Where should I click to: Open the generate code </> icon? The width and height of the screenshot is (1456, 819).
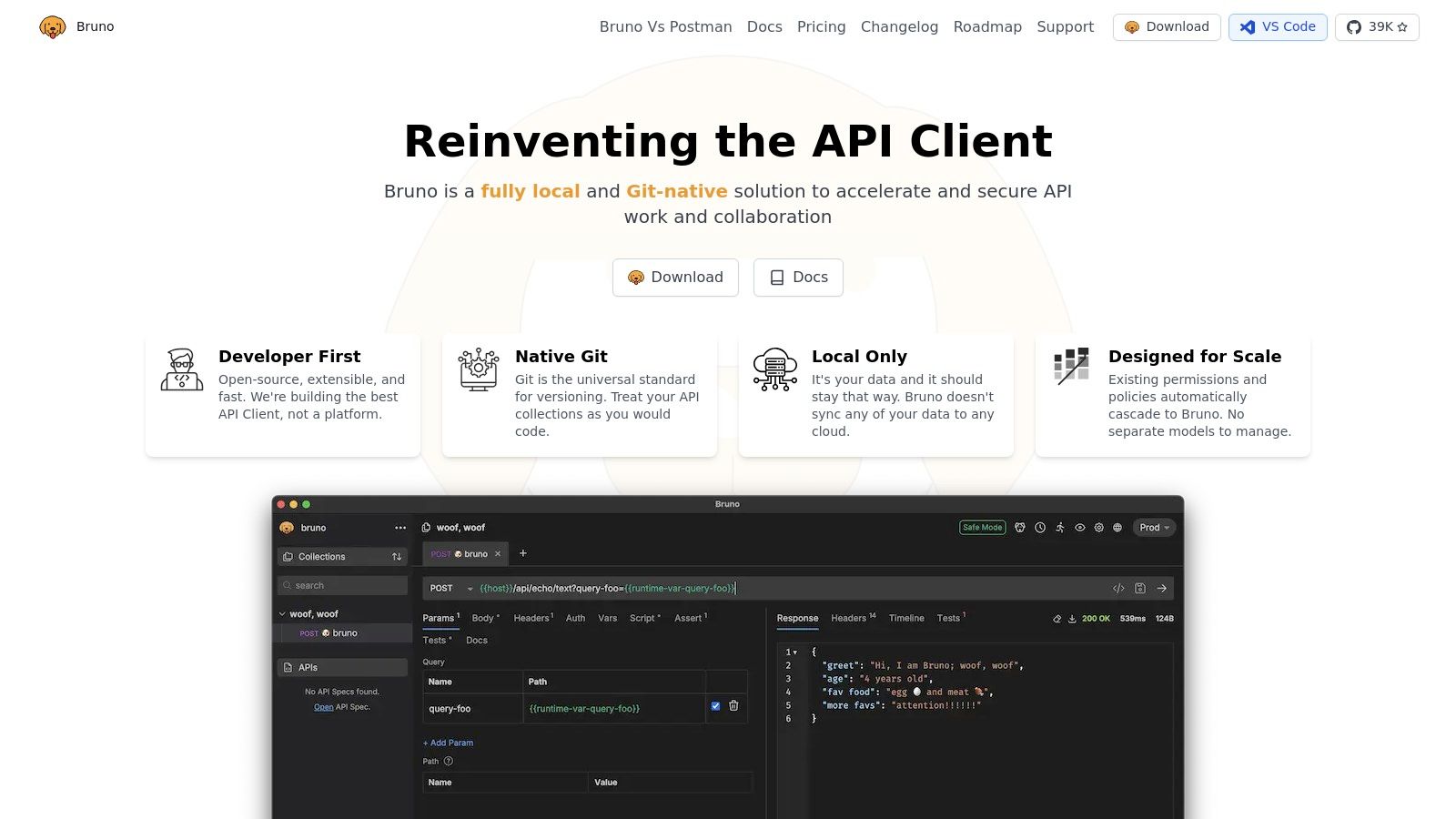pos(1118,589)
